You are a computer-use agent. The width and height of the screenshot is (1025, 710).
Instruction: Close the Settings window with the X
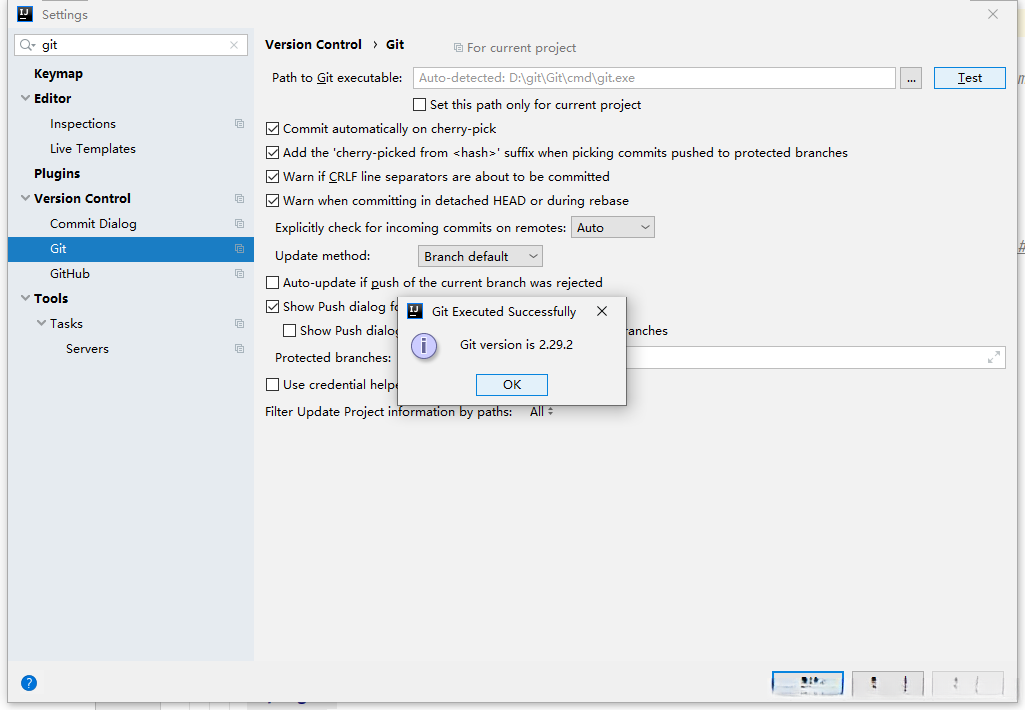[x=993, y=14]
